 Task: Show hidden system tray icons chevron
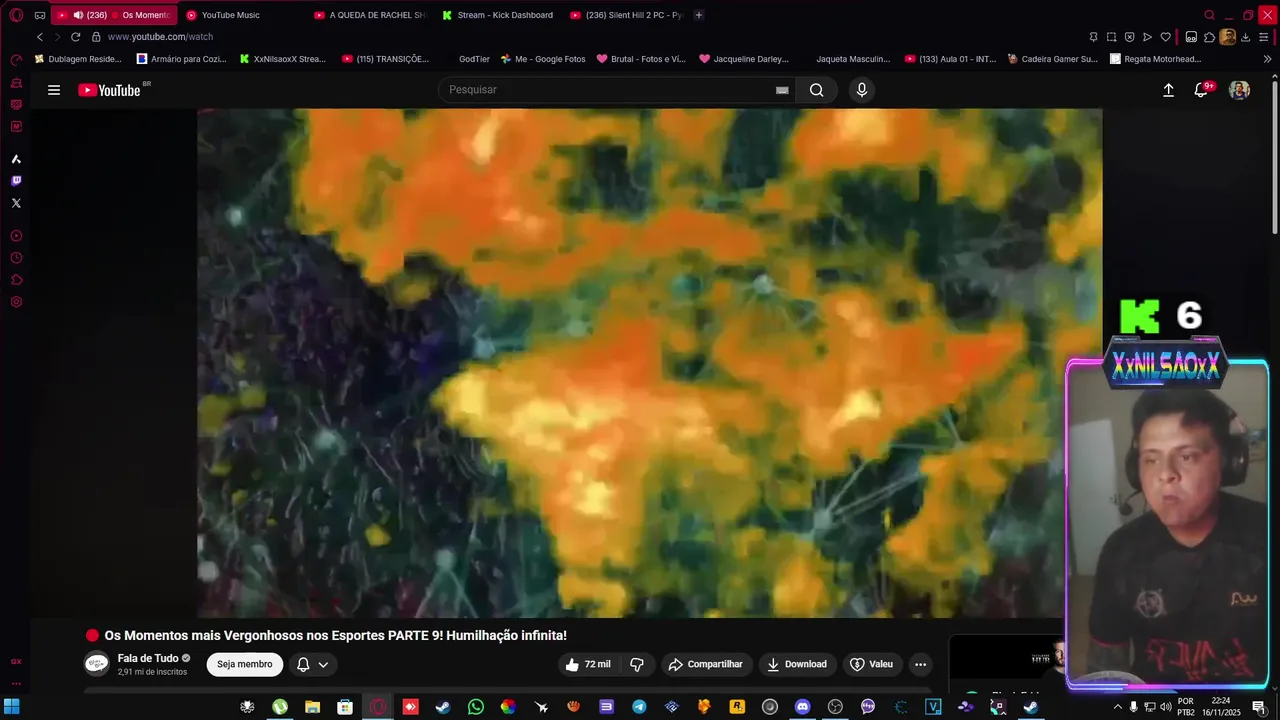click(x=1117, y=707)
